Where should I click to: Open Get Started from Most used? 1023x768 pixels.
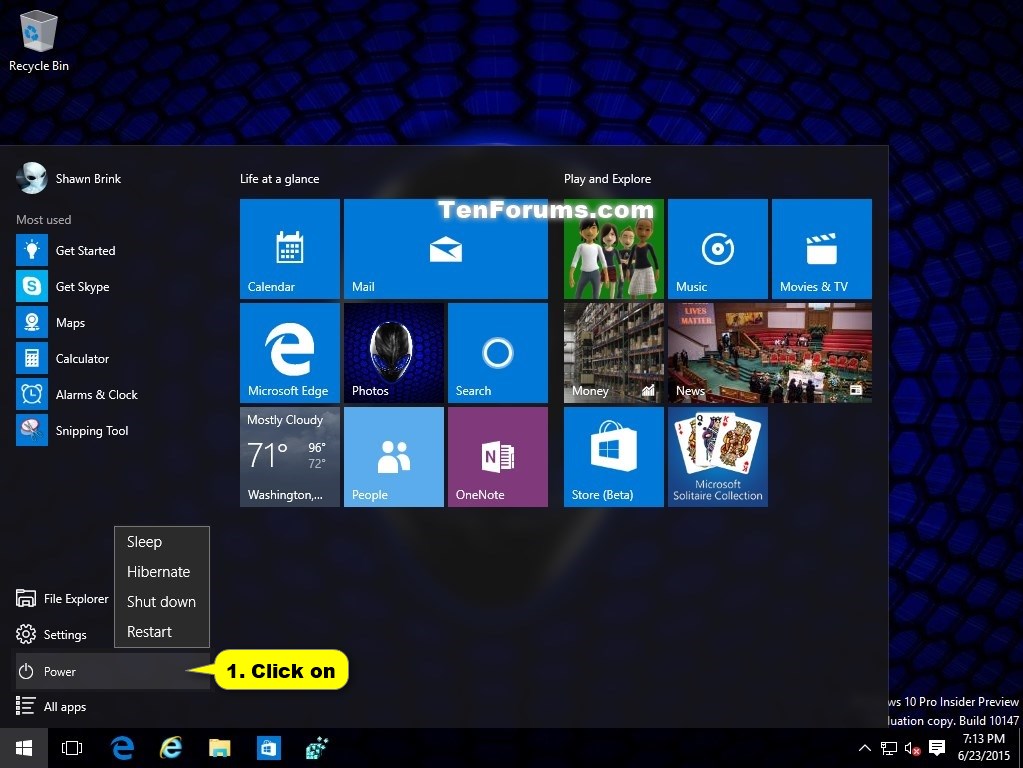point(84,250)
